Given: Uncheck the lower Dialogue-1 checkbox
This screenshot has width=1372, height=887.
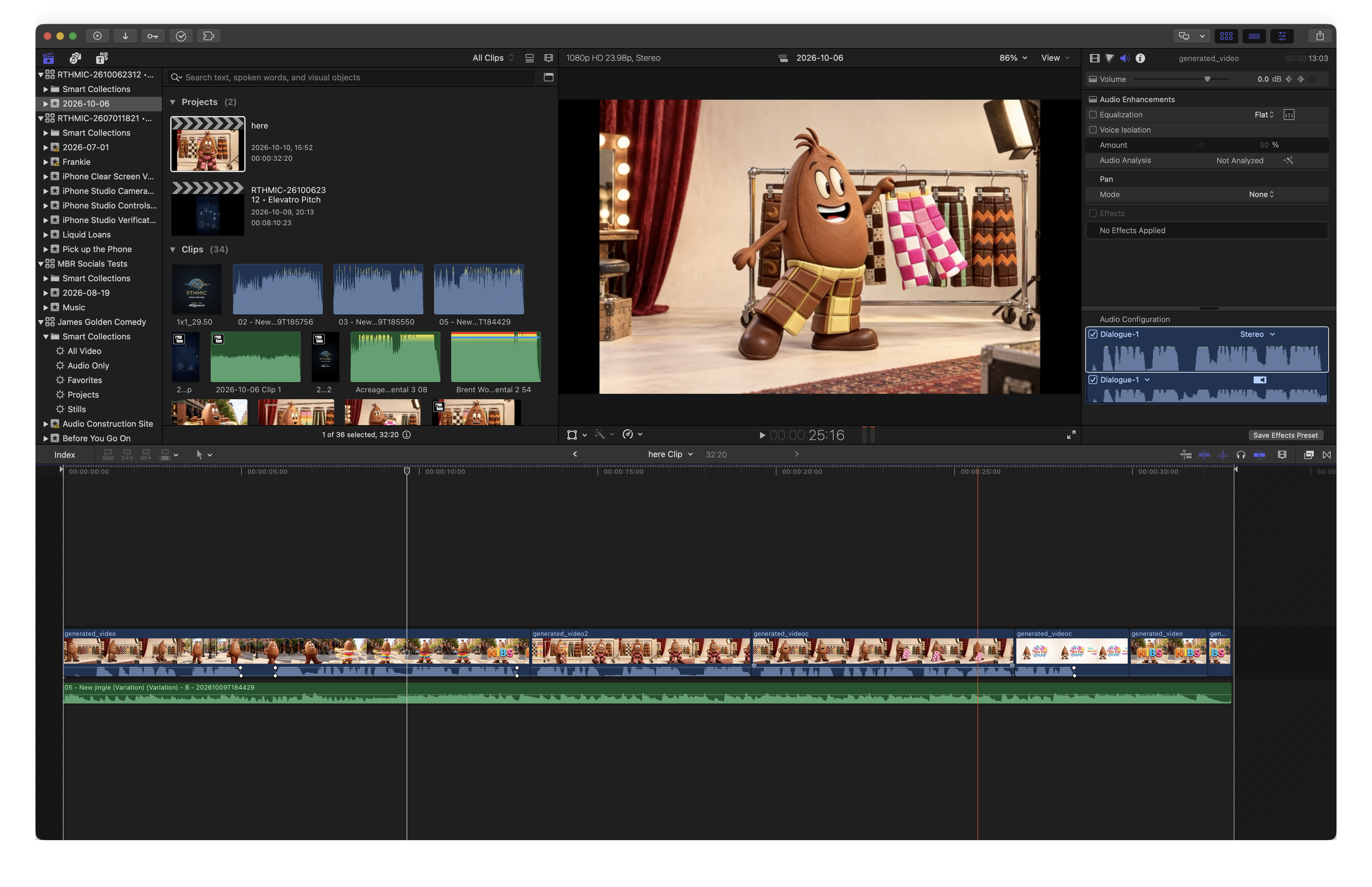Looking at the screenshot, I should point(1093,380).
